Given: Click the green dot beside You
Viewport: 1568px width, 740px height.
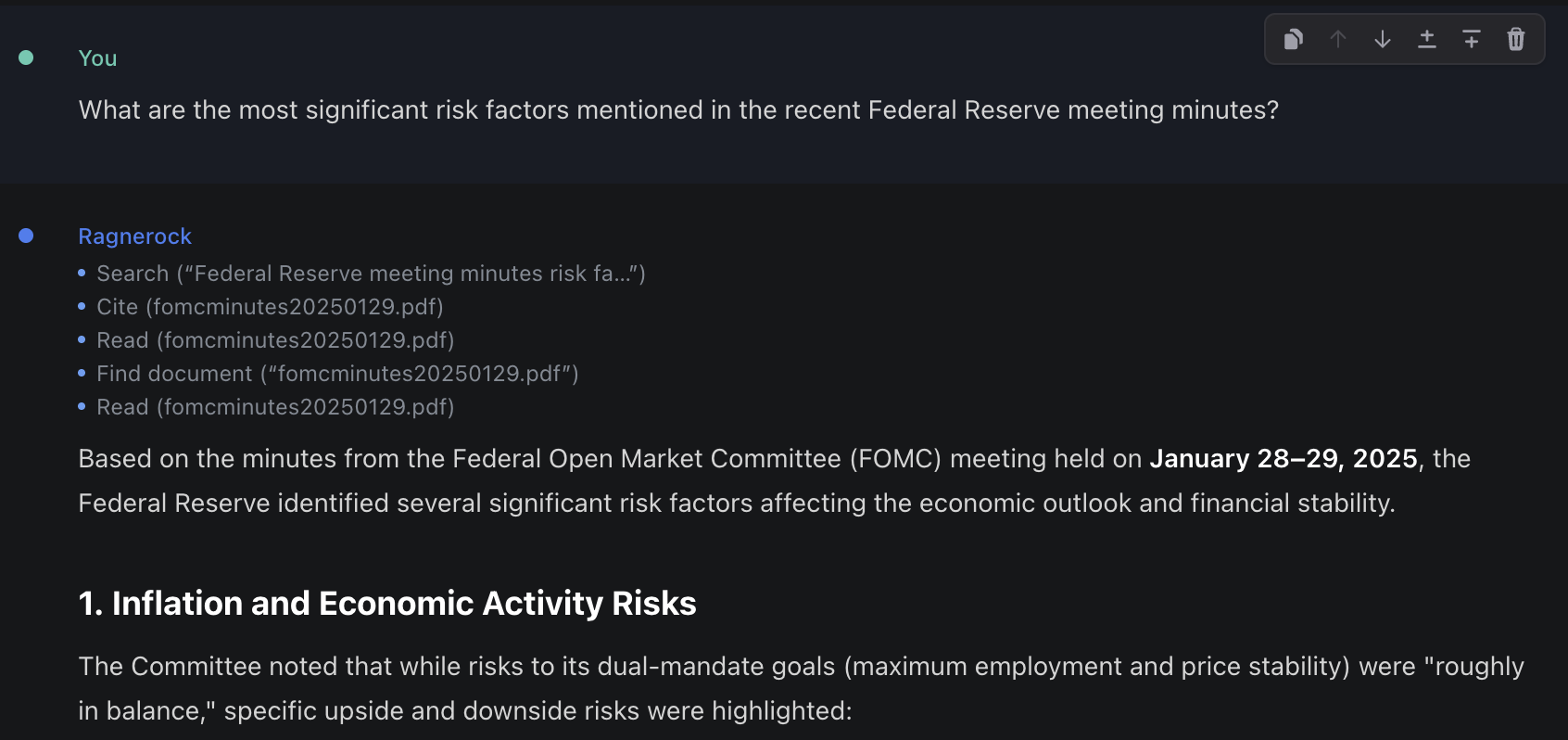Looking at the screenshot, I should point(26,57).
